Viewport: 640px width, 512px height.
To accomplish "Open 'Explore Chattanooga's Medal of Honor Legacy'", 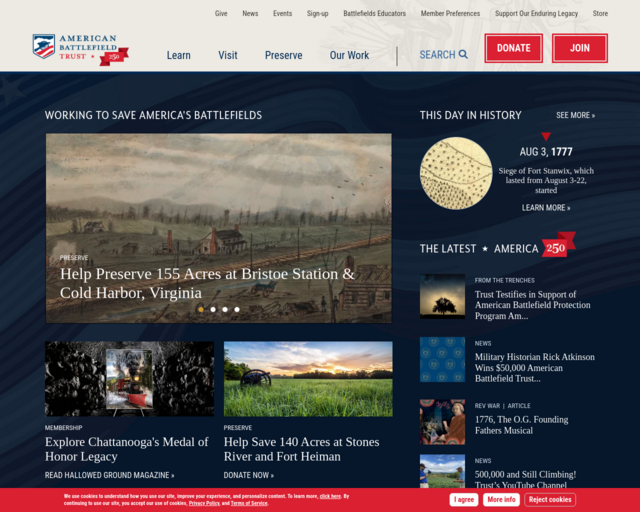I will 127,449.
